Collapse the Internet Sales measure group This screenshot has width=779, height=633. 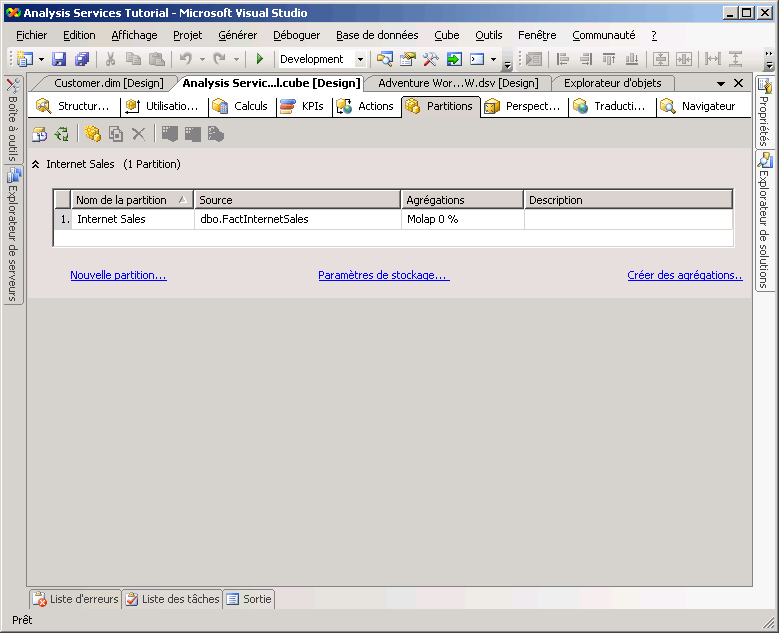pyautogui.click(x=36, y=164)
